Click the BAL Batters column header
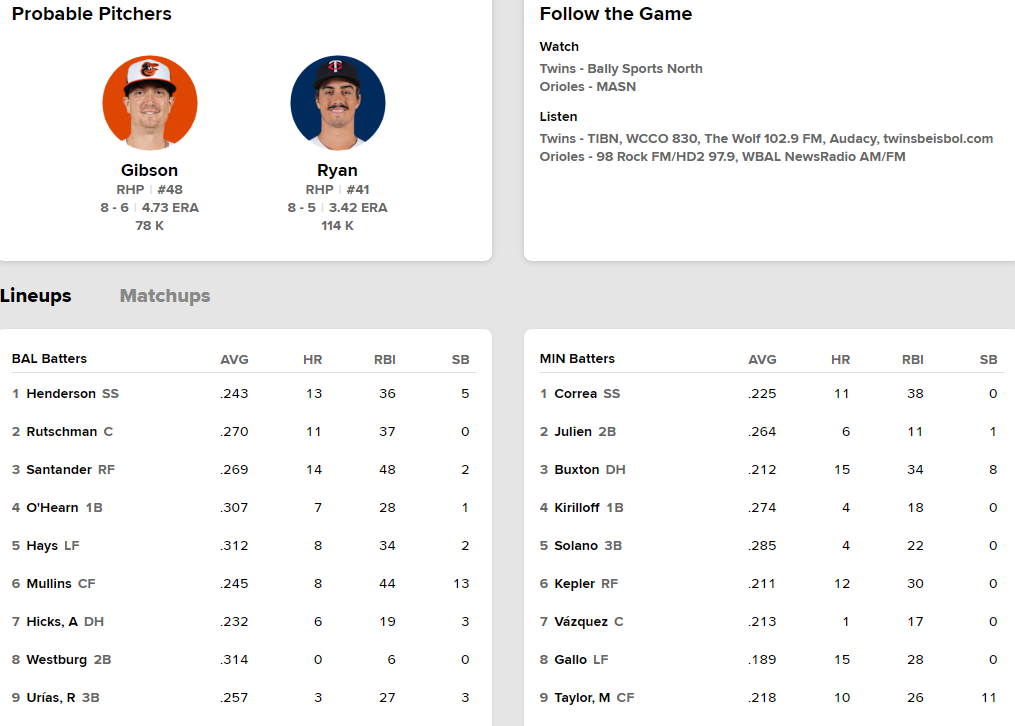Image resolution: width=1015 pixels, height=726 pixels. [x=49, y=359]
